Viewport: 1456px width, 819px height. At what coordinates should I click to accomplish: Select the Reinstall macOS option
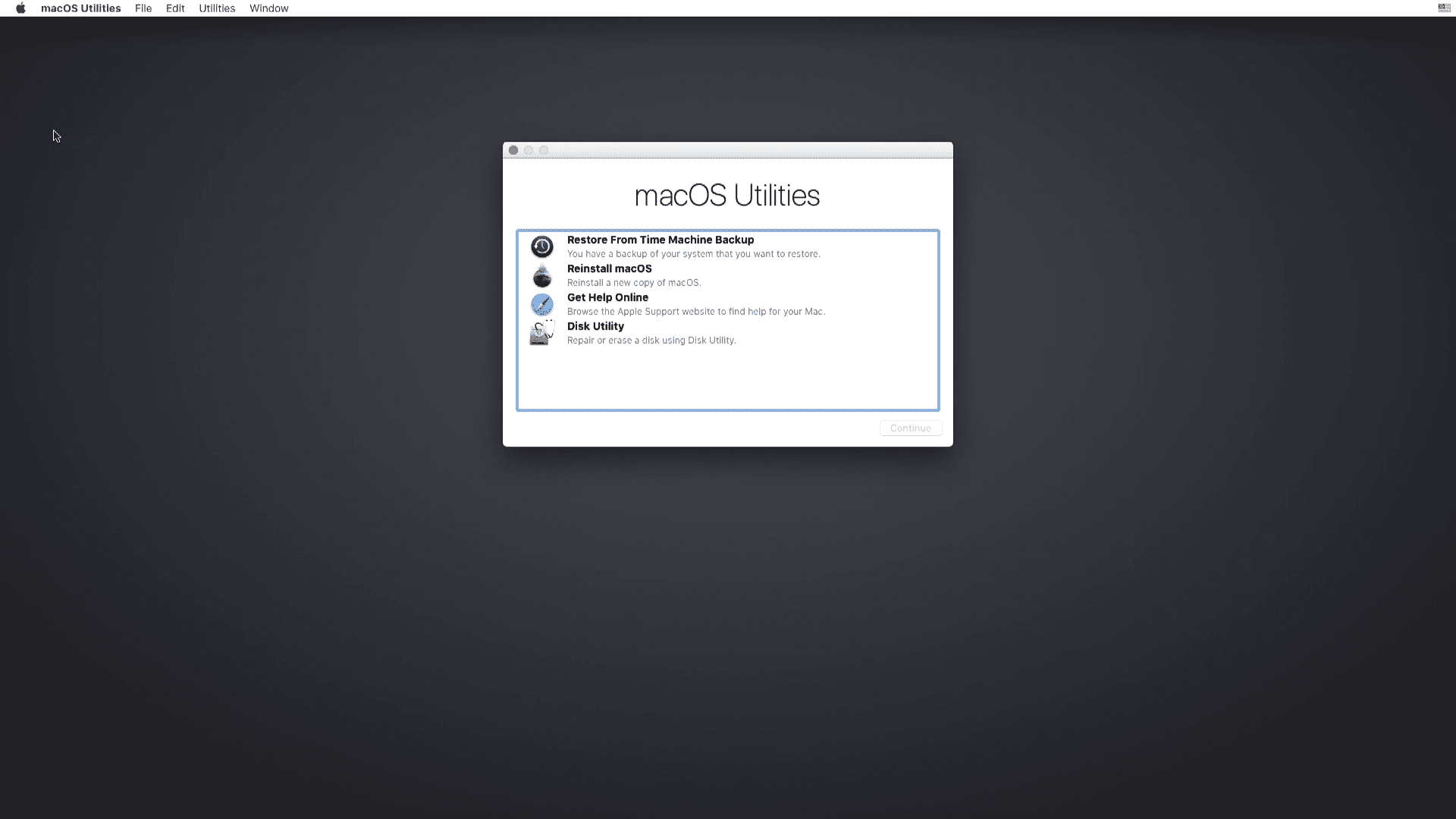click(x=609, y=268)
